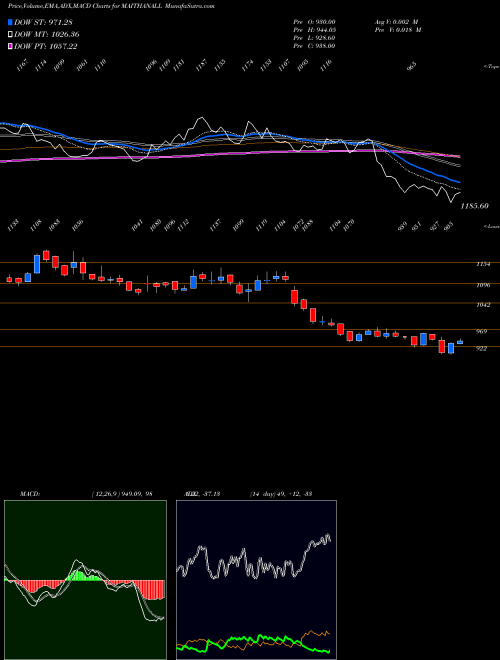The height and width of the screenshot is (660, 500).
Task: Click the '922' price axis level
Action: pos(481,349)
